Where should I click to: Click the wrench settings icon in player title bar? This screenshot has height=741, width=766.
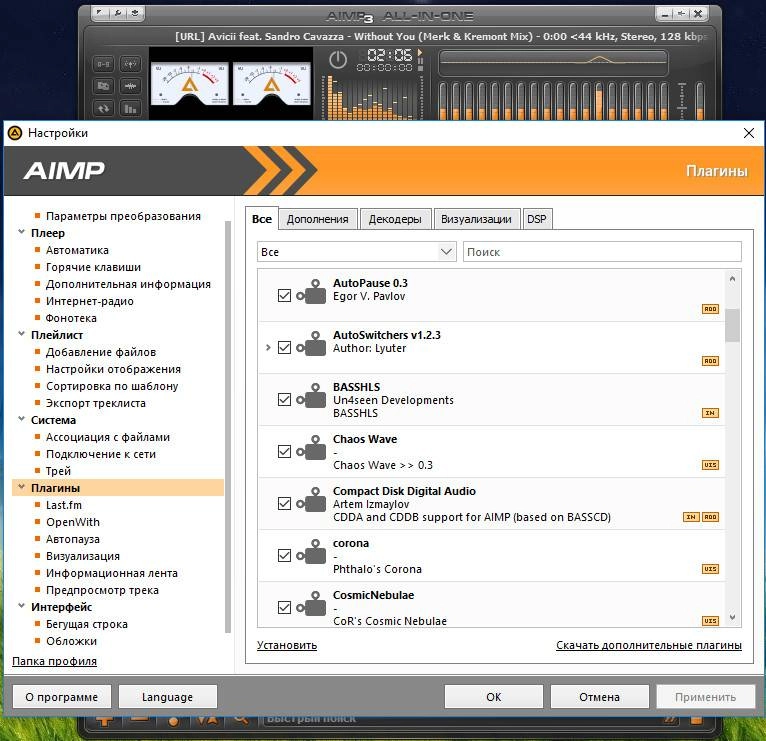118,13
